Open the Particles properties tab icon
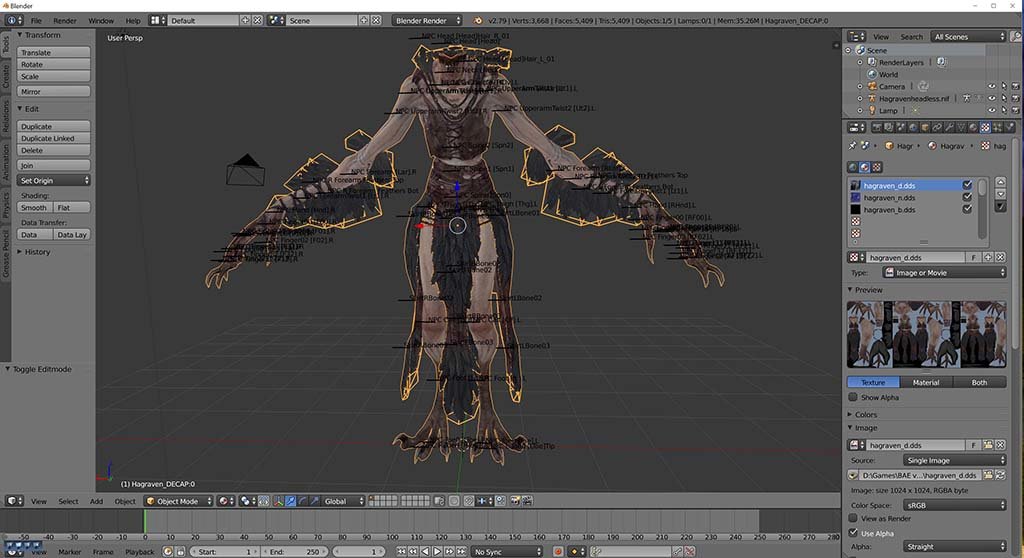Screen dimensions: 1024x558 (997, 127)
